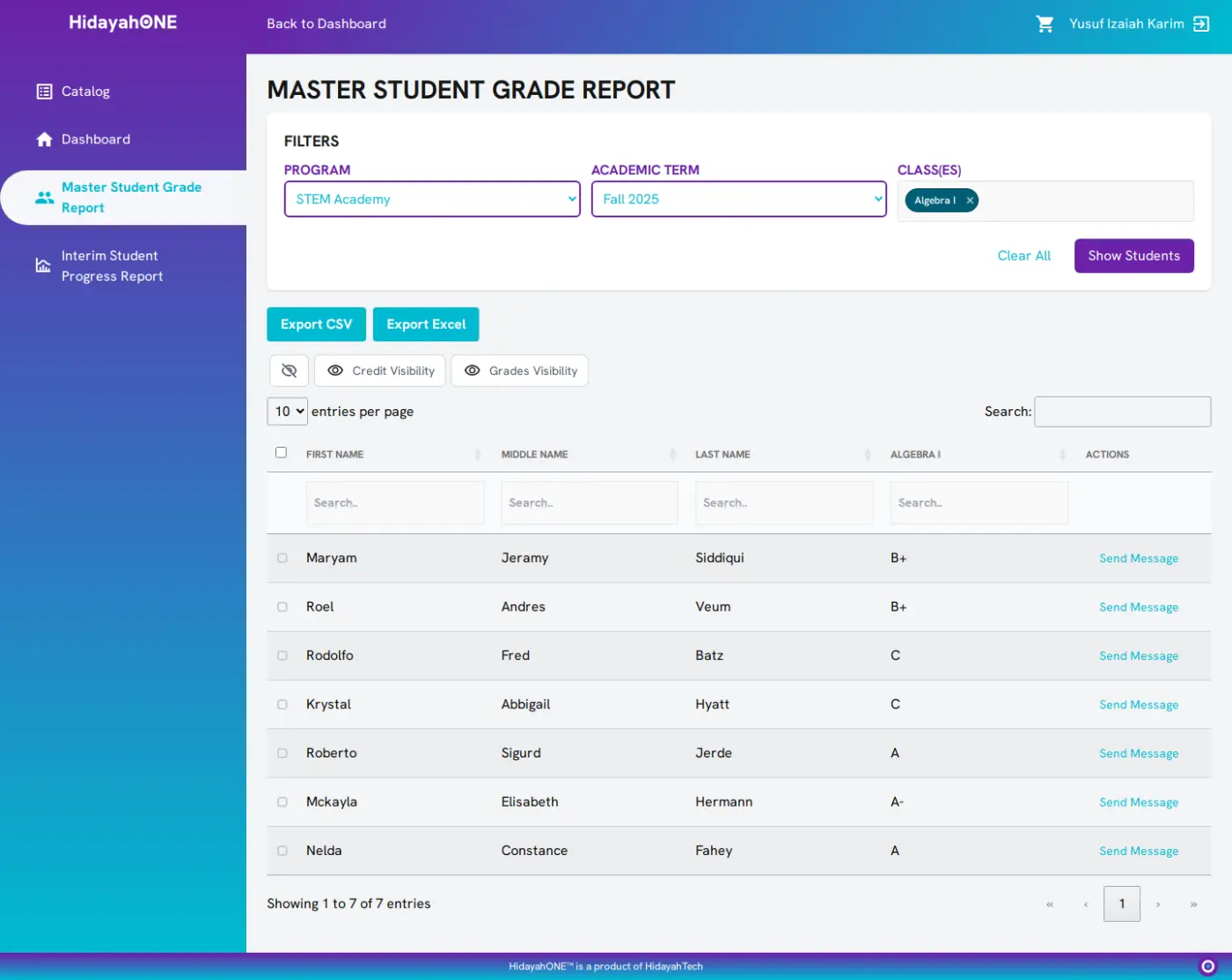
Task: Toggle Credit Visibility
Action: point(380,371)
